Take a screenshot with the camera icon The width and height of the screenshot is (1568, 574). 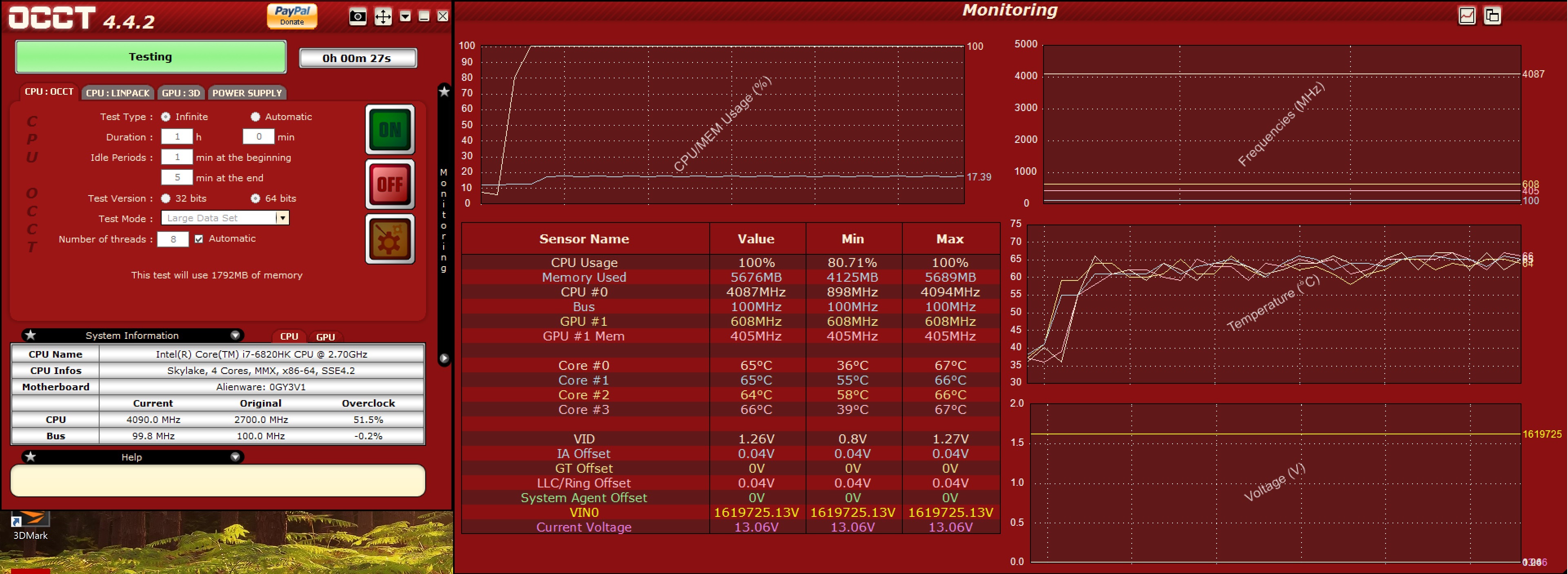(x=358, y=16)
